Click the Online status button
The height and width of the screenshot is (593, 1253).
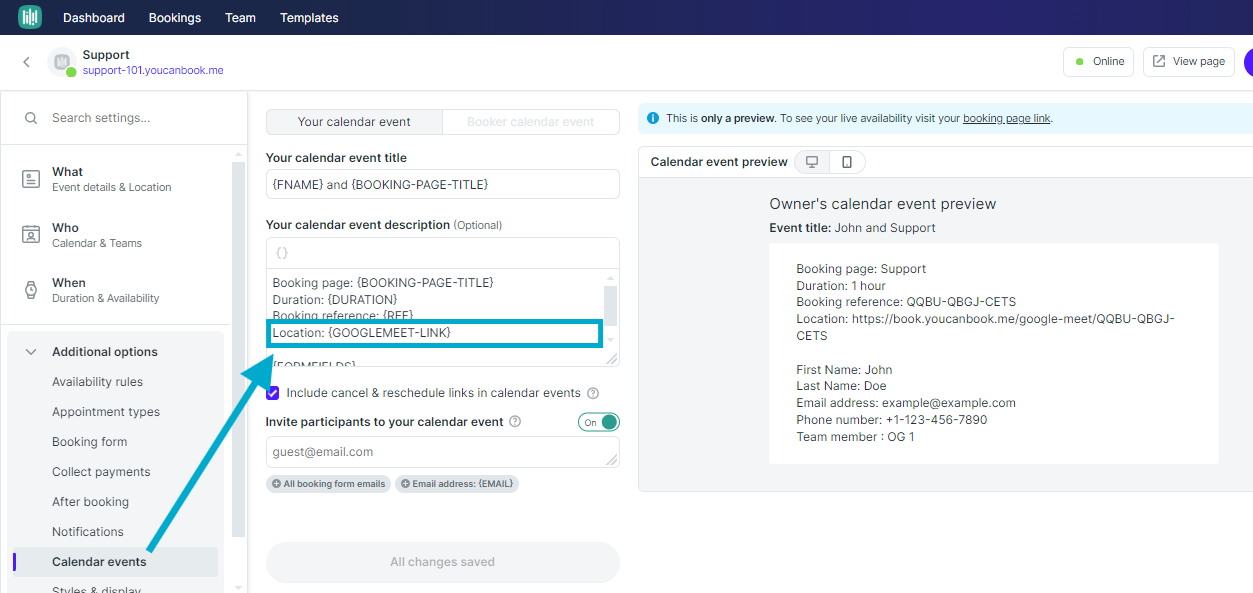click(x=1098, y=61)
